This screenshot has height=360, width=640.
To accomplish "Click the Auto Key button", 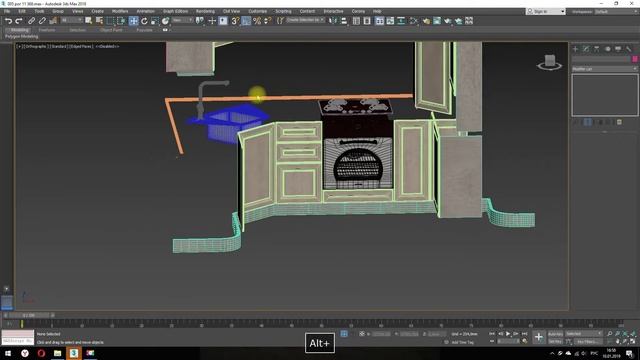I will (555, 334).
